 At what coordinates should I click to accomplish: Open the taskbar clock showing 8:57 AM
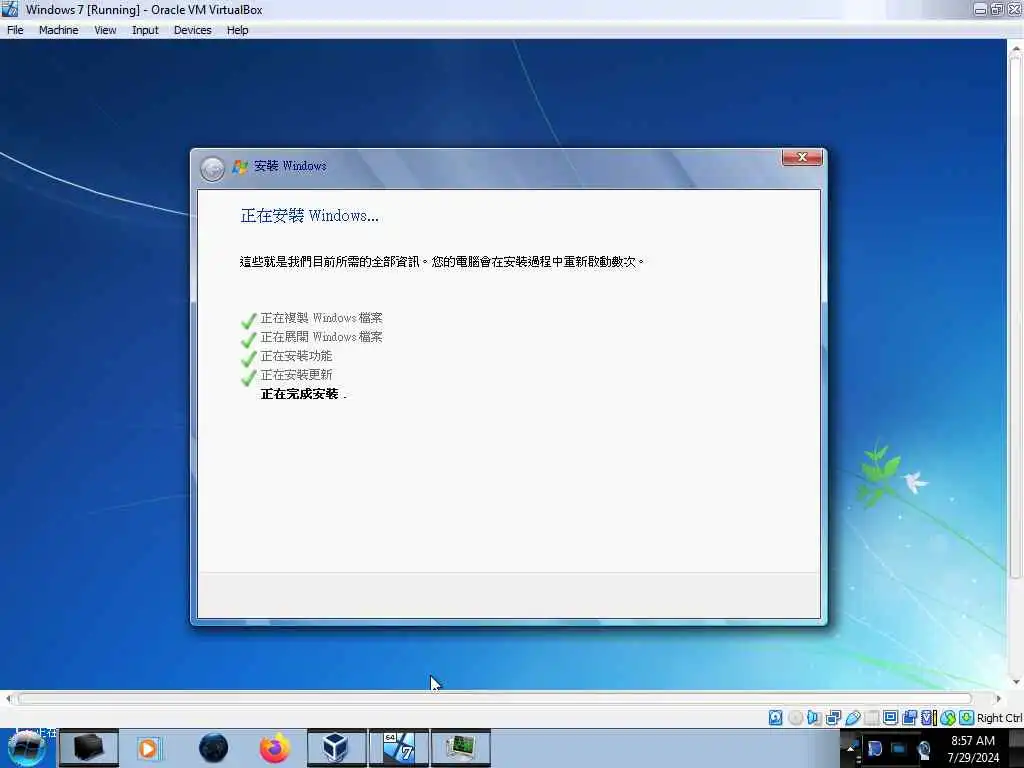point(973,749)
